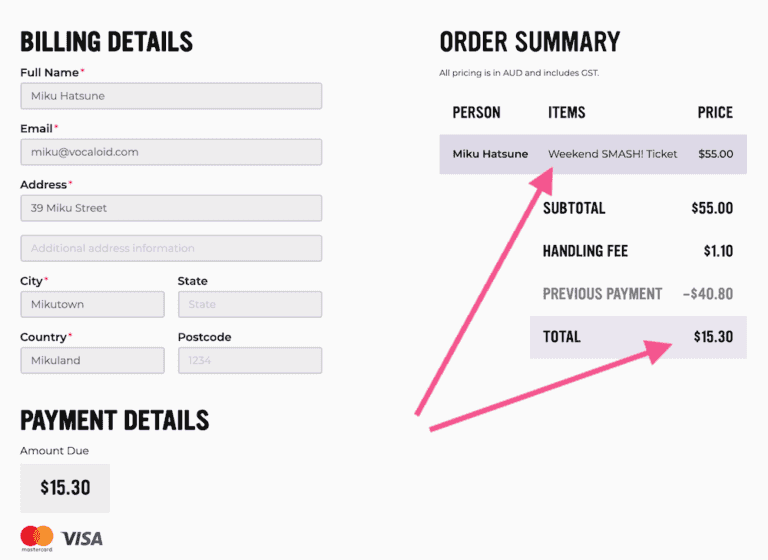Edit the City field
The width and height of the screenshot is (768, 560).
click(92, 304)
